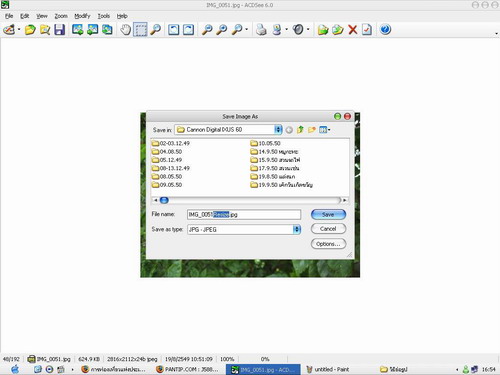Click 2816x2112x24b jpeg in status bar
Screen dimensions: 500x375
132,359
